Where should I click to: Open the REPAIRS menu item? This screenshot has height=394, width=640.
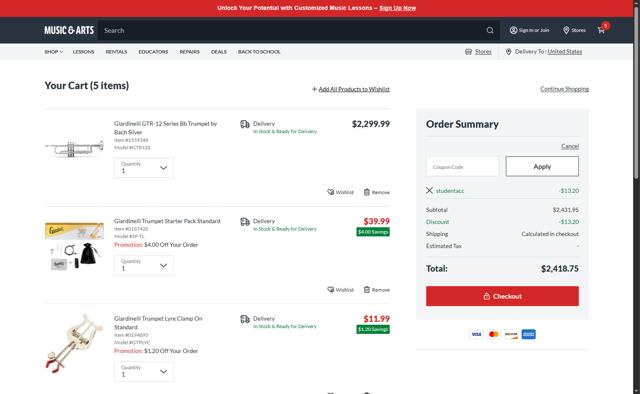(x=189, y=52)
